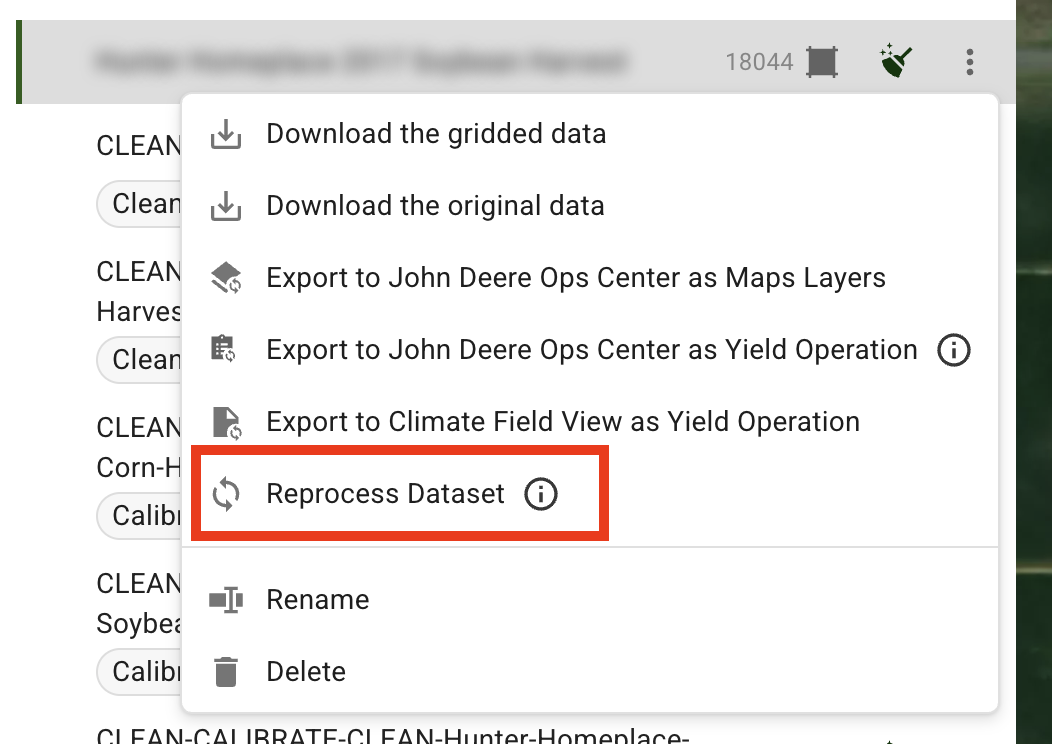The height and width of the screenshot is (744, 1052).
Task: Choose Reprocess Dataset from the menu
Action: 384,493
